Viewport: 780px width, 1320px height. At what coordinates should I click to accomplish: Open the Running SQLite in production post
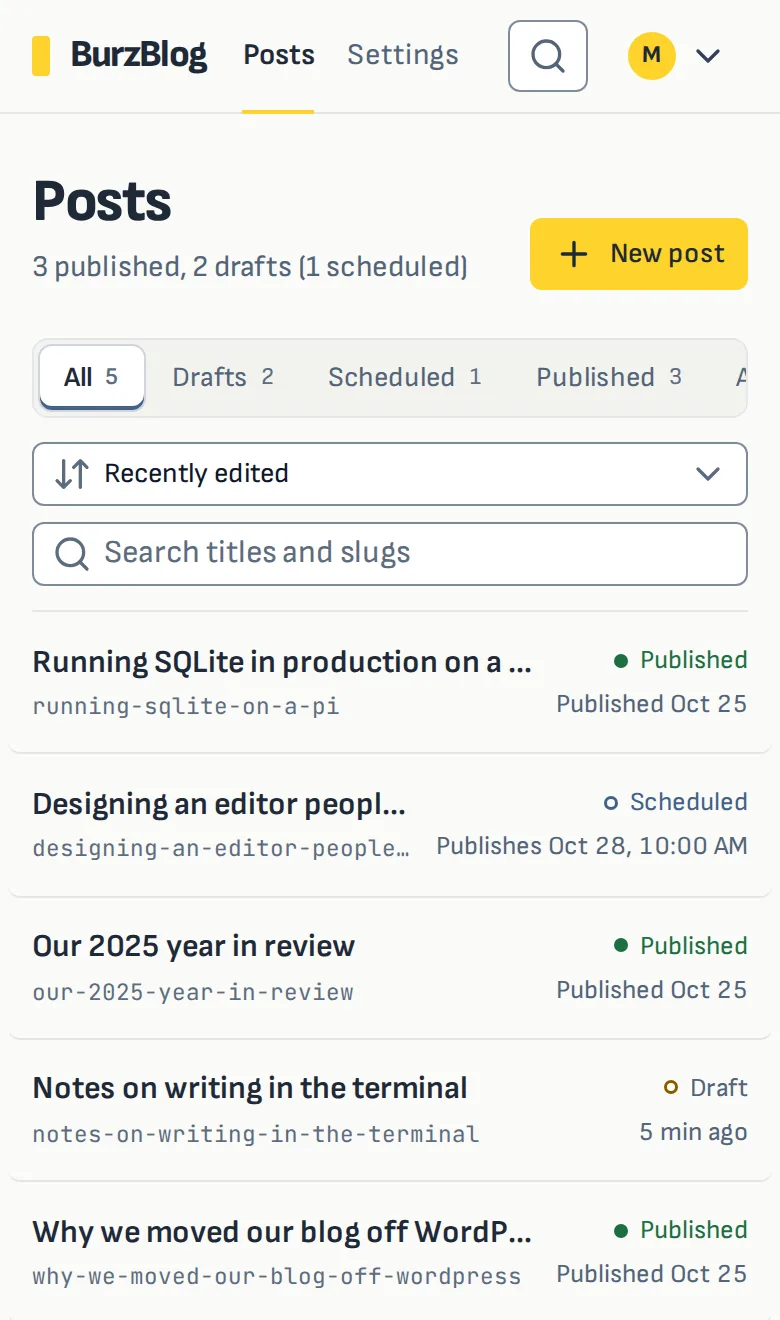282,662
